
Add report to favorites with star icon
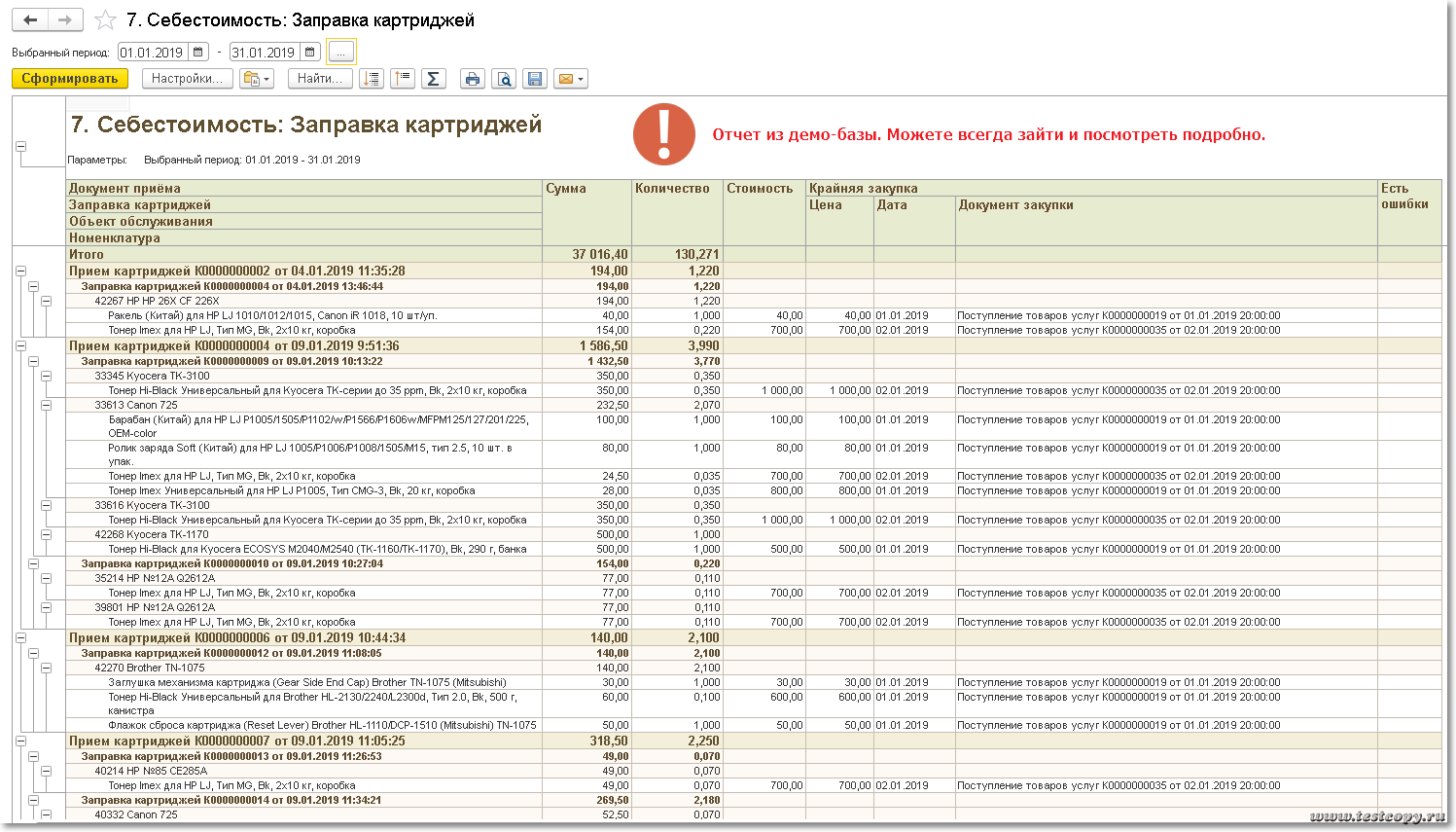[x=105, y=20]
